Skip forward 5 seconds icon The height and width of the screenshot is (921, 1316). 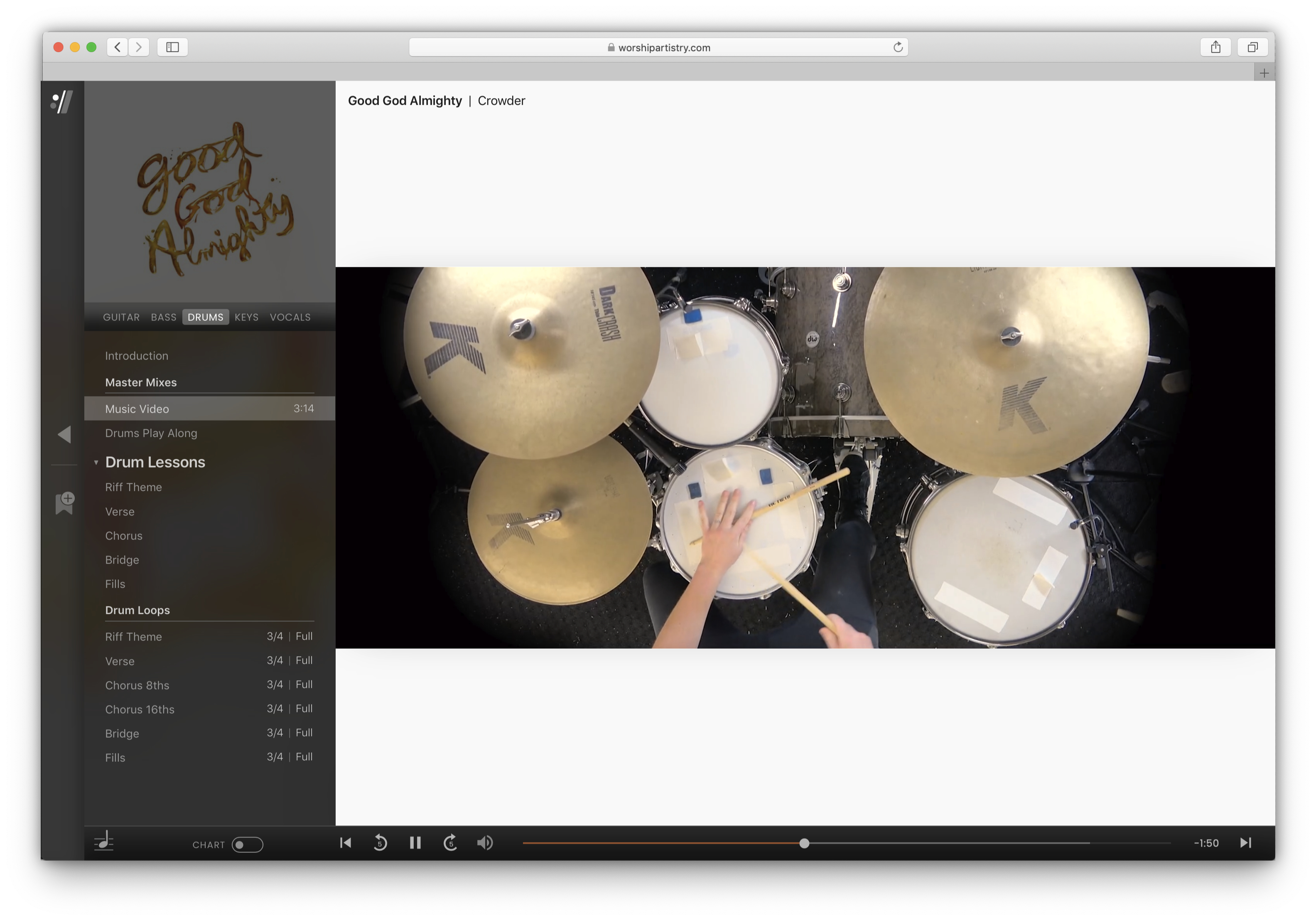451,842
